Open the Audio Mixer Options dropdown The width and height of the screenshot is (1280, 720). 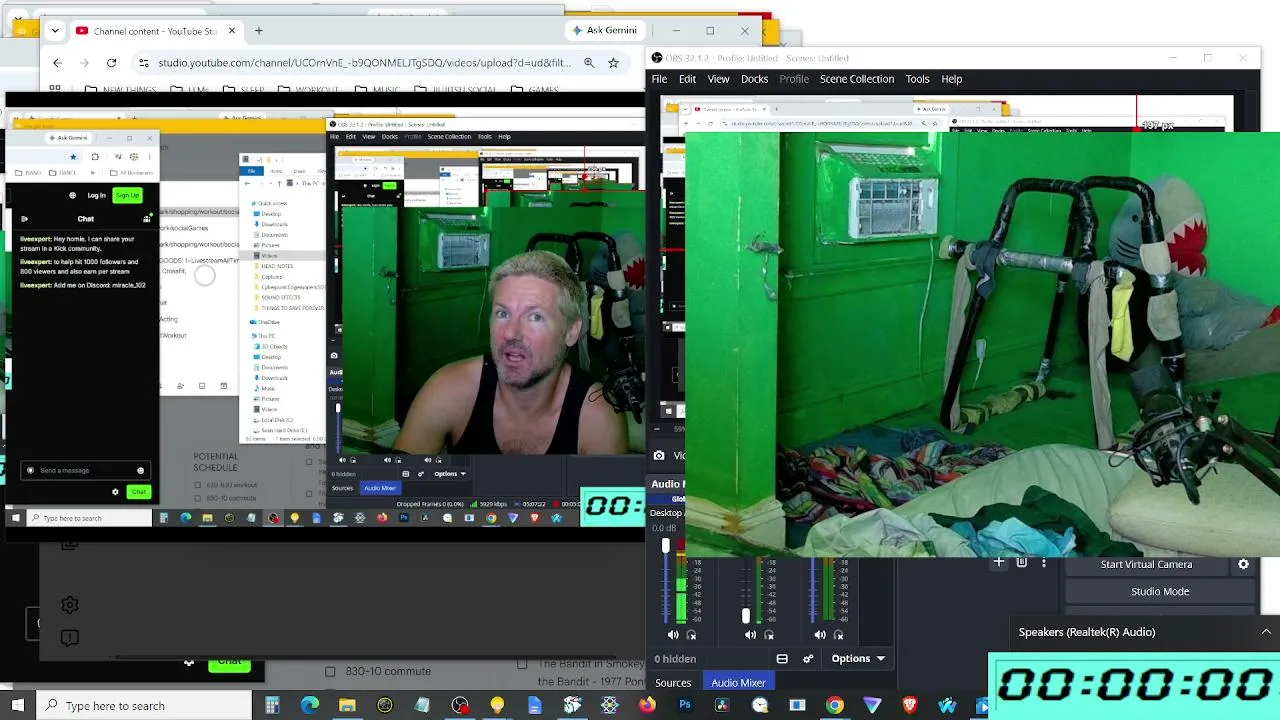click(858, 659)
